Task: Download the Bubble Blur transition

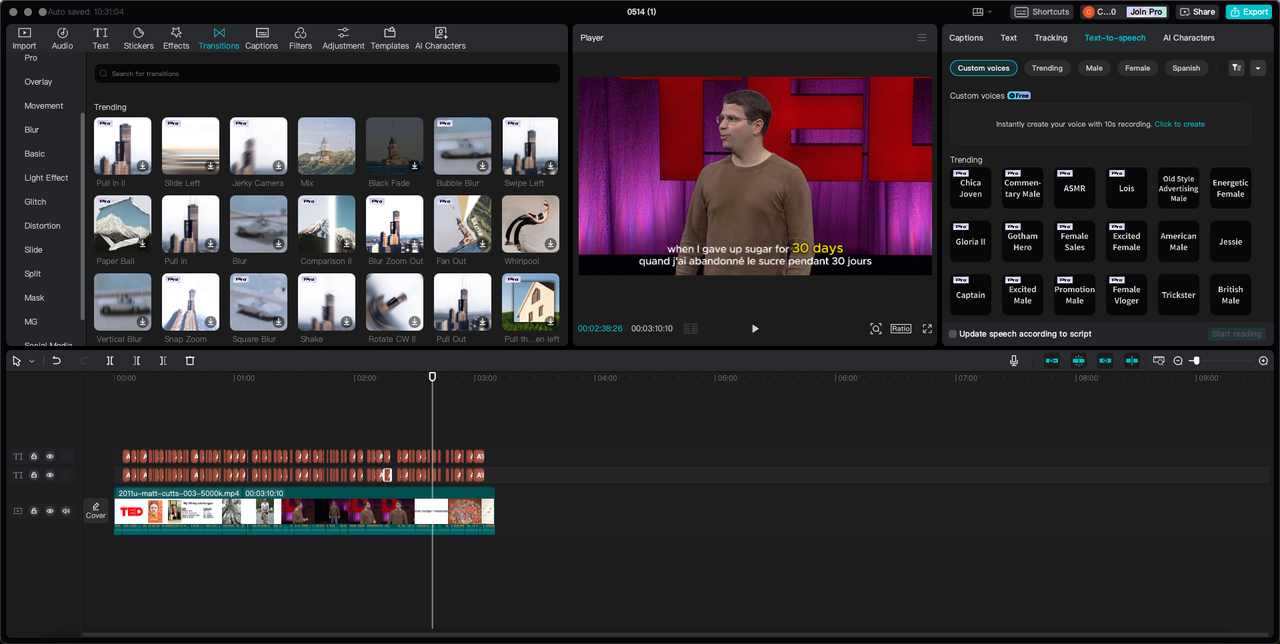Action: [482, 166]
